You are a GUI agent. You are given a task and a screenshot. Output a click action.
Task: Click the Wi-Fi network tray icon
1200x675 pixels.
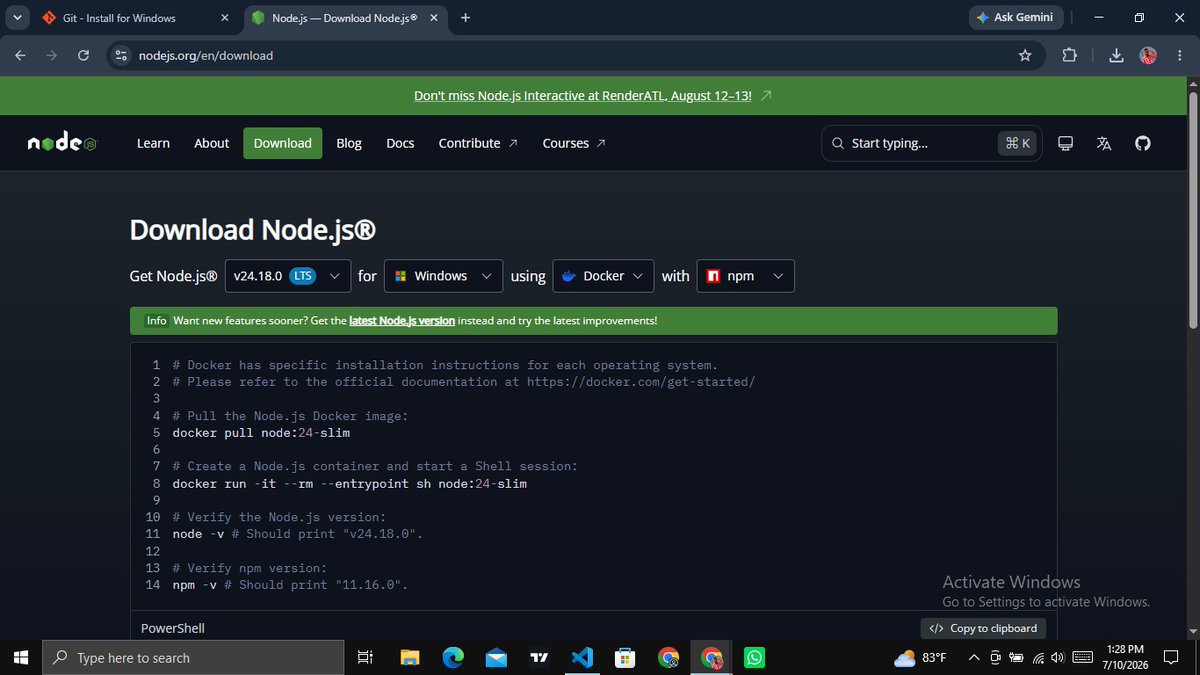[1038, 657]
